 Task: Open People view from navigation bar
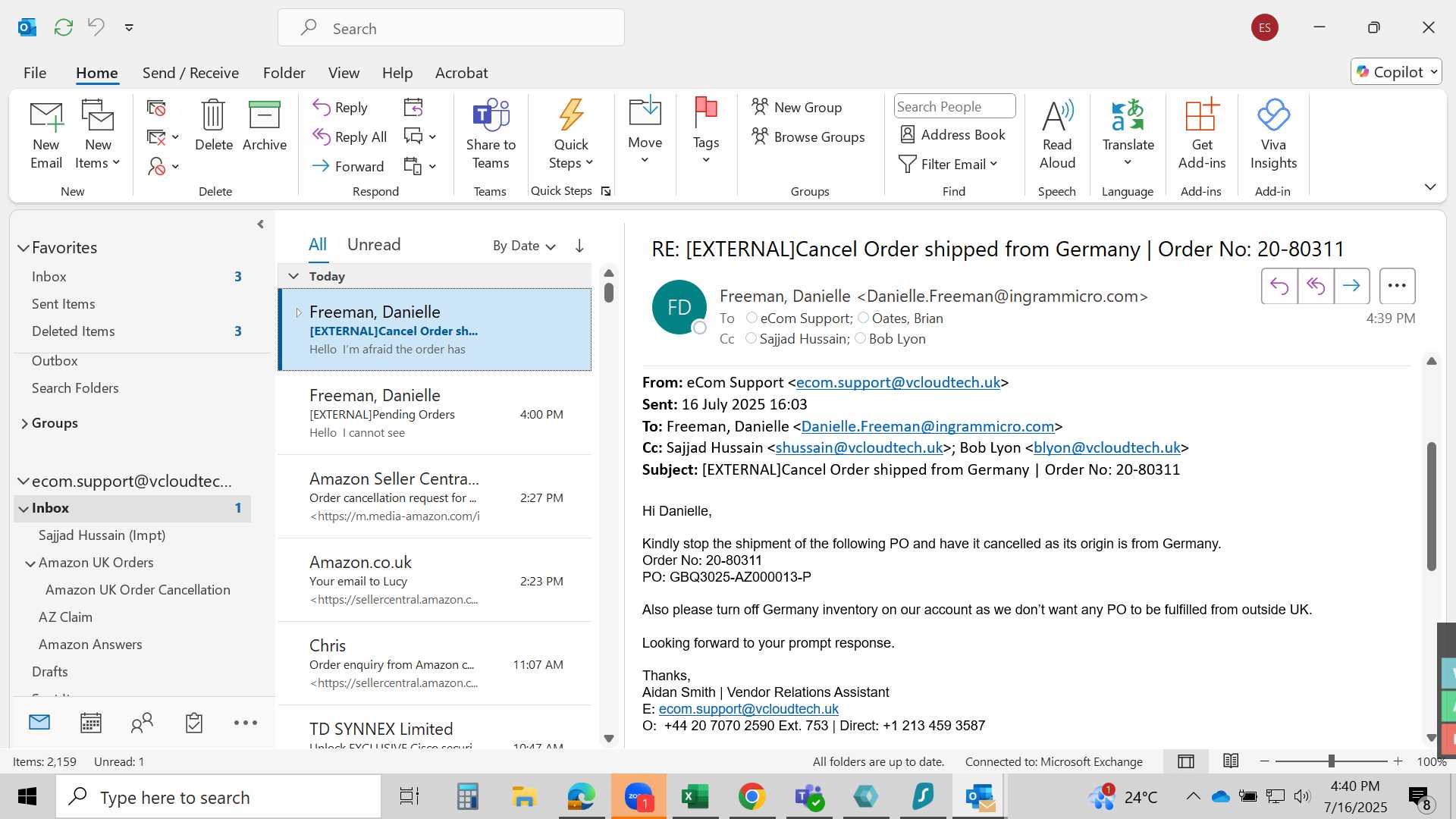click(x=142, y=723)
